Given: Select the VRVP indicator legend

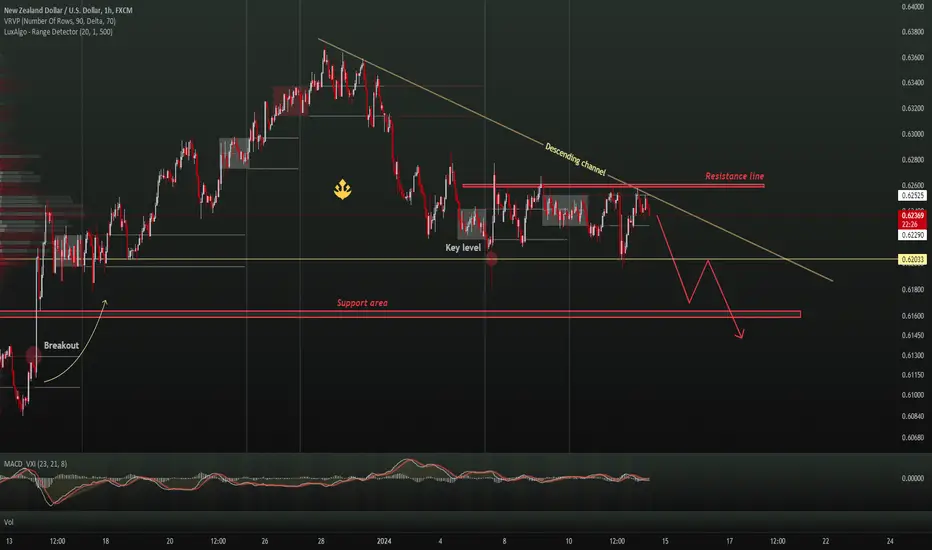Looking at the screenshot, I should [59, 21].
